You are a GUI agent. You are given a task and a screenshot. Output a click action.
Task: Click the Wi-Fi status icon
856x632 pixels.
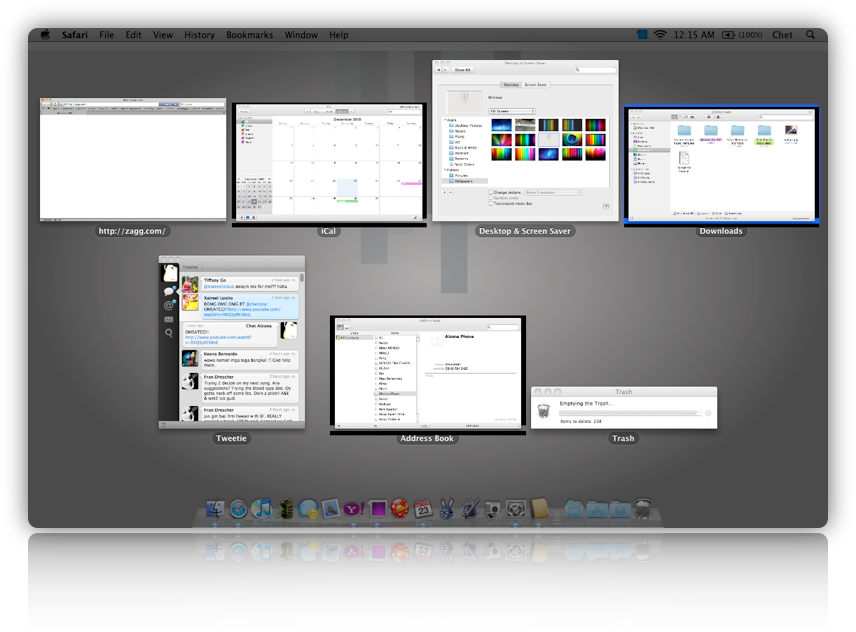coord(660,35)
